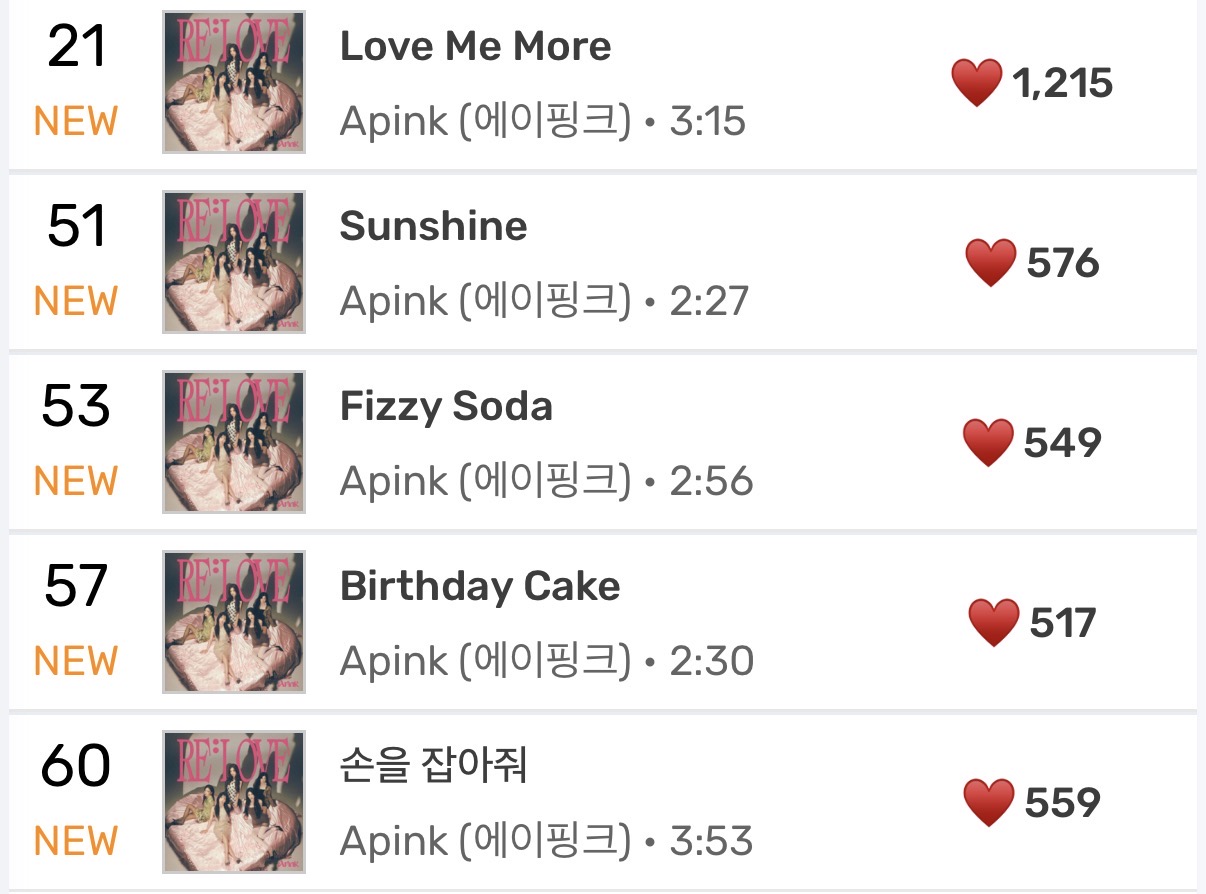Image resolution: width=1206 pixels, height=894 pixels.
Task: Click the 손을 잡아줘 song title
Action: coord(433,767)
